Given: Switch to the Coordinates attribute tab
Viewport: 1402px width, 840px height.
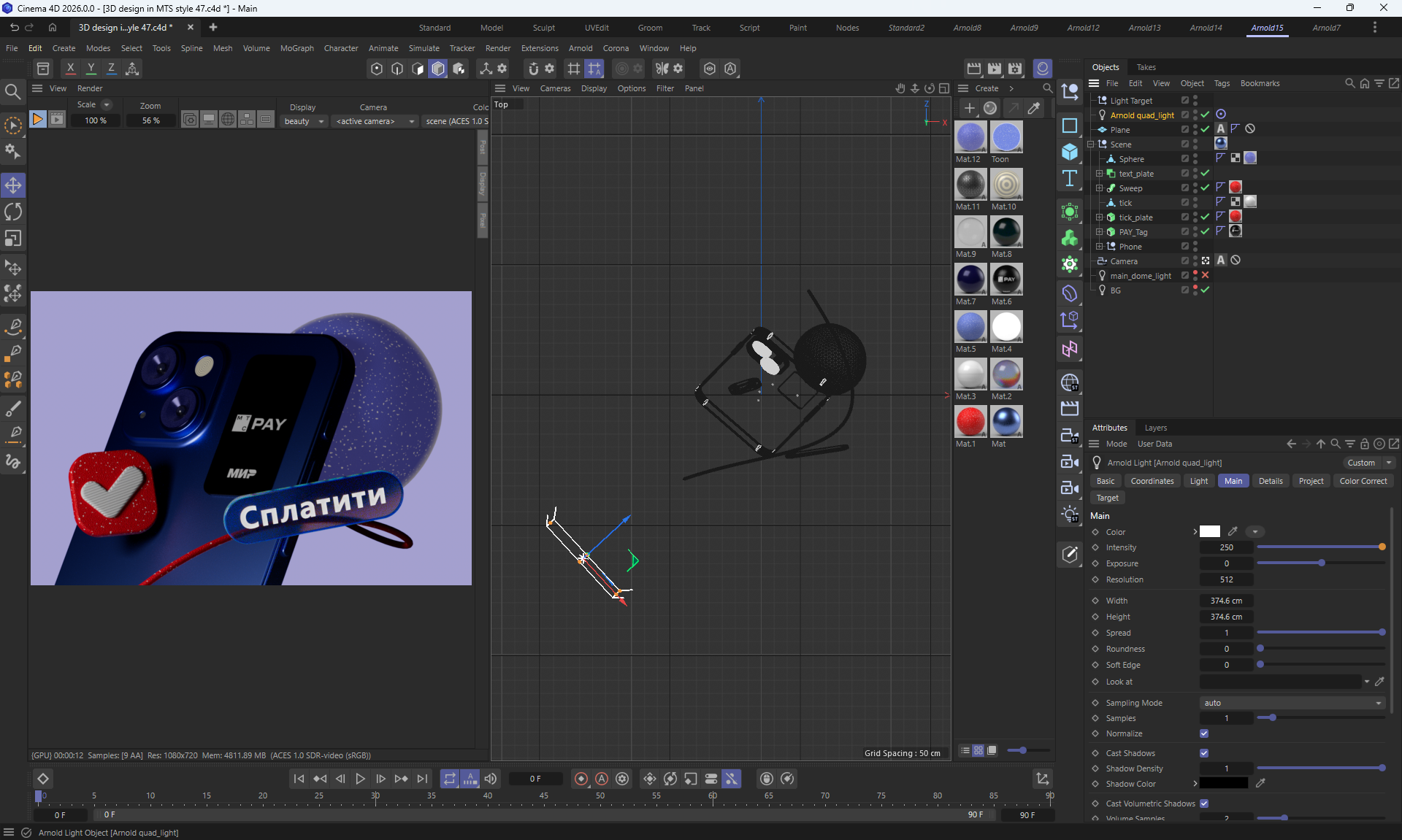Looking at the screenshot, I should (x=1152, y=481).
